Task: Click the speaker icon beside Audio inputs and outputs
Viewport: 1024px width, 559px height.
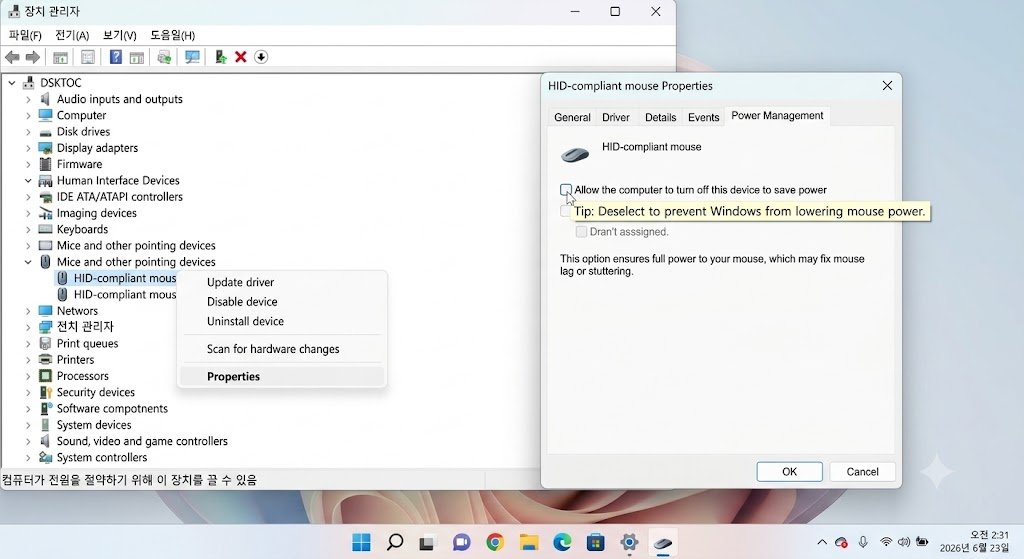Action: click(x=45, y=99)
